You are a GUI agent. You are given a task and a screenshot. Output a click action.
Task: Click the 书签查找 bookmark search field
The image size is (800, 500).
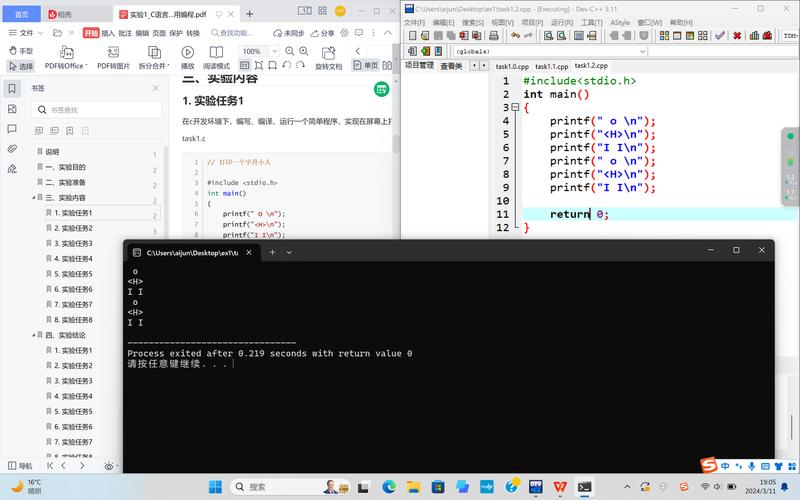click(x=94, y=109)
